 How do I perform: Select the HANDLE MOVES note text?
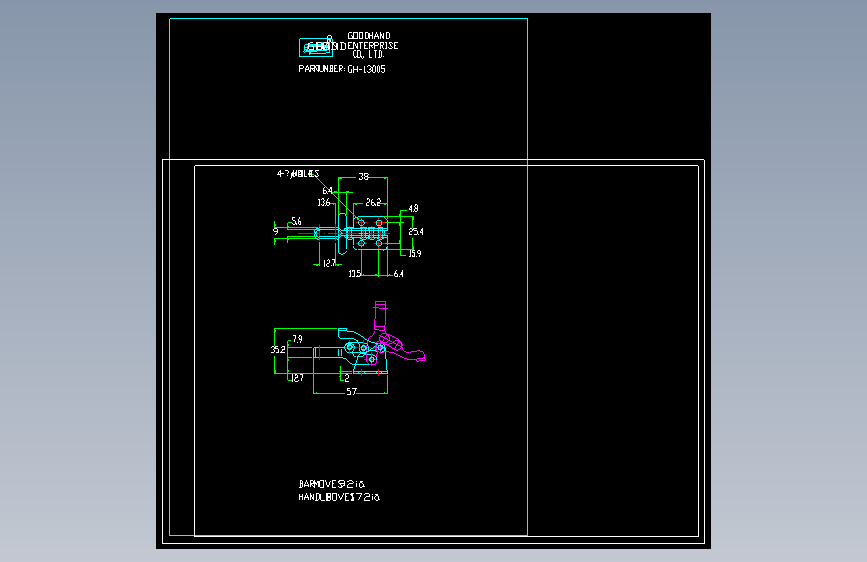point(339,497)
